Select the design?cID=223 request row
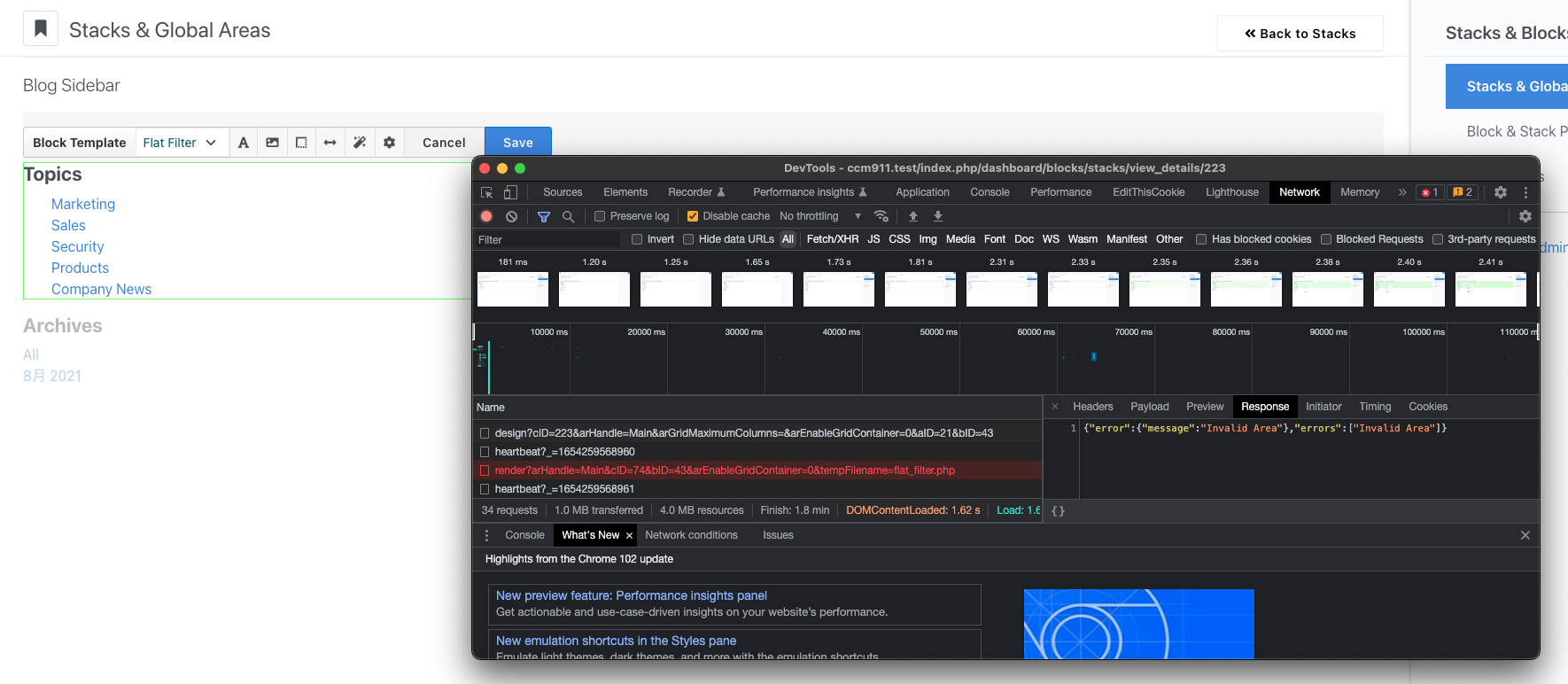Image resolution: width=1568 pixels, height=684 pixels. 757,433
